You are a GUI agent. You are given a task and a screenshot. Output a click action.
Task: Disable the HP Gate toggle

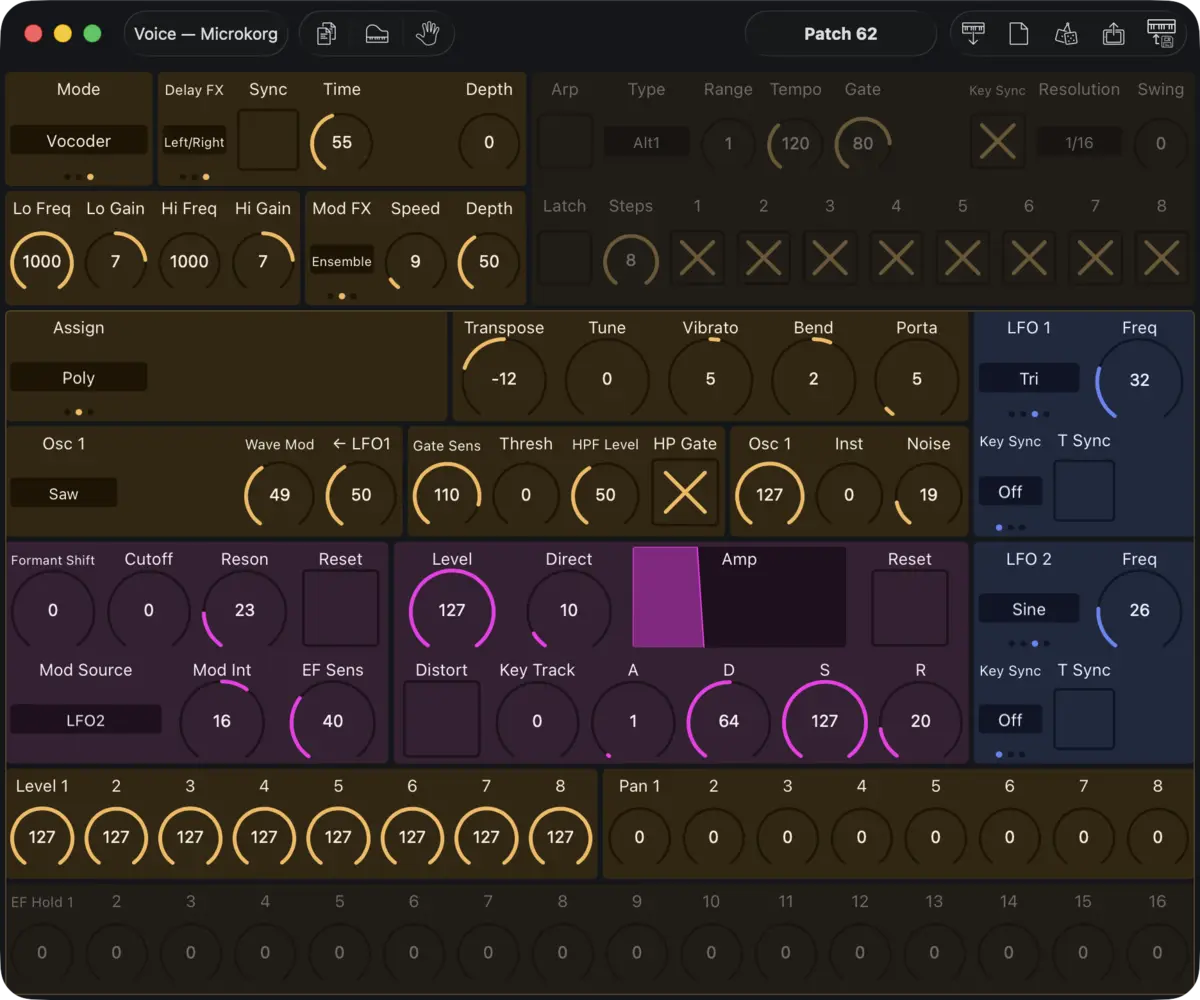pos(685,493)
